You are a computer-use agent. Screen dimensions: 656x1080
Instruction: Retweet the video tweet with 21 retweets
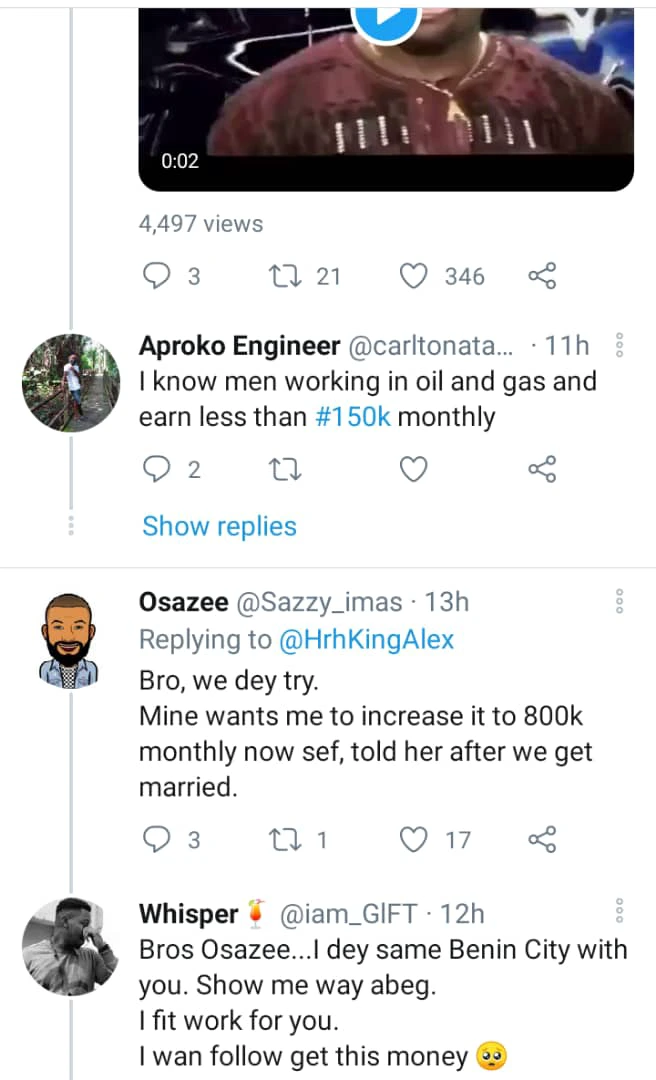(x=285, y=276)
